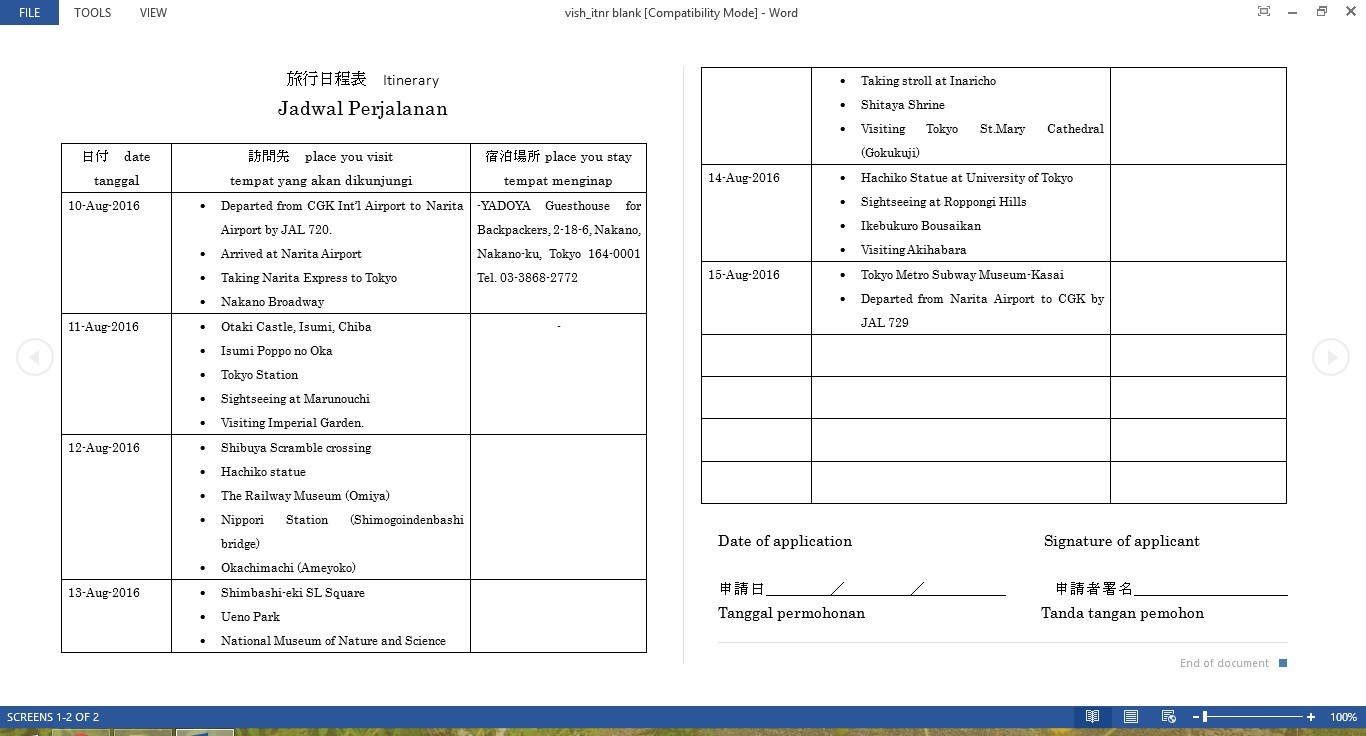1366x736 pixels.
Task: Click 'Otaki Castle, Isumi, Chiba' bullet
Action: tap(296, 327)
